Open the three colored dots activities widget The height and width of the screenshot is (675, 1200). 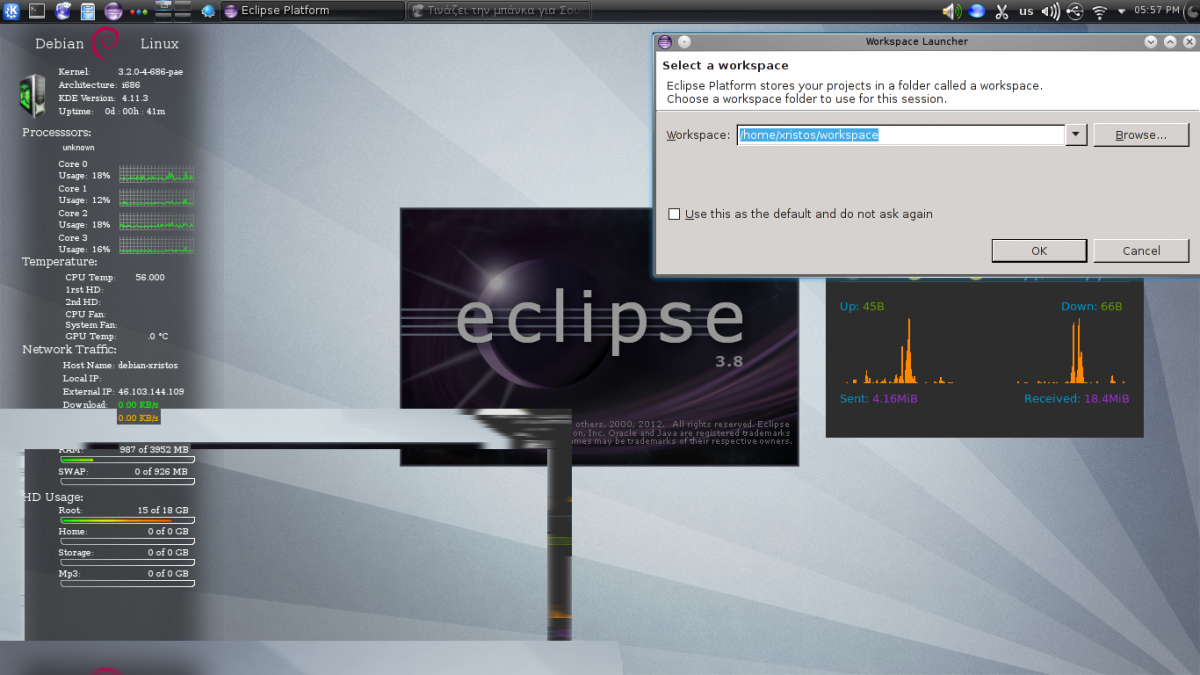pyautogui.click(x=139, y=12)
